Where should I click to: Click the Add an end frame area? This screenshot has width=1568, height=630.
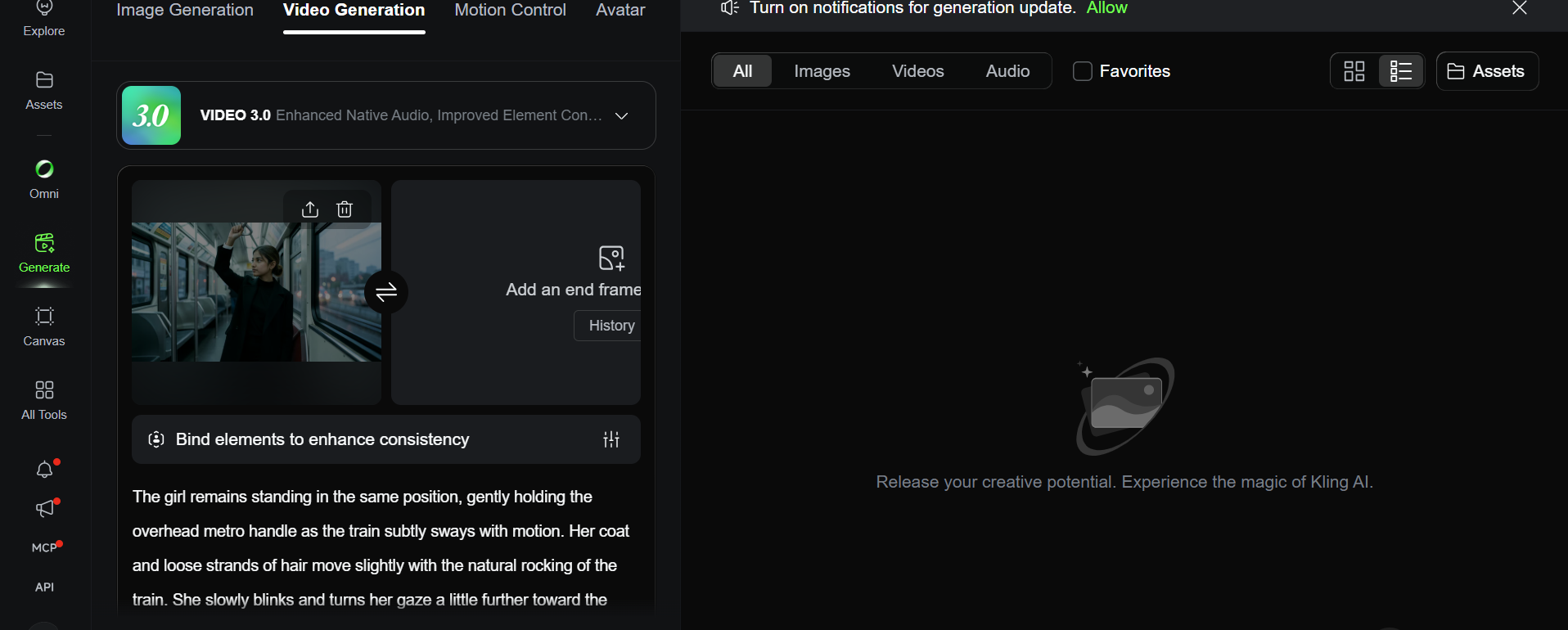click(x=516, y=292)
